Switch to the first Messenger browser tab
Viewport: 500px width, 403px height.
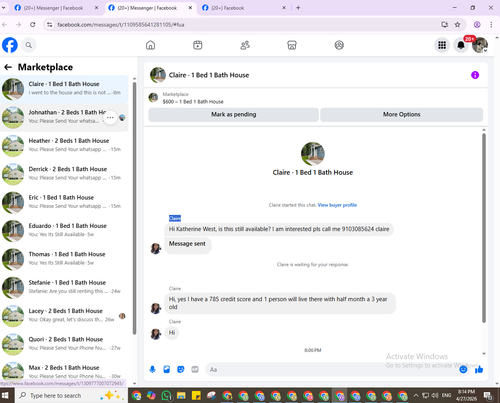[x=57, y=8]
